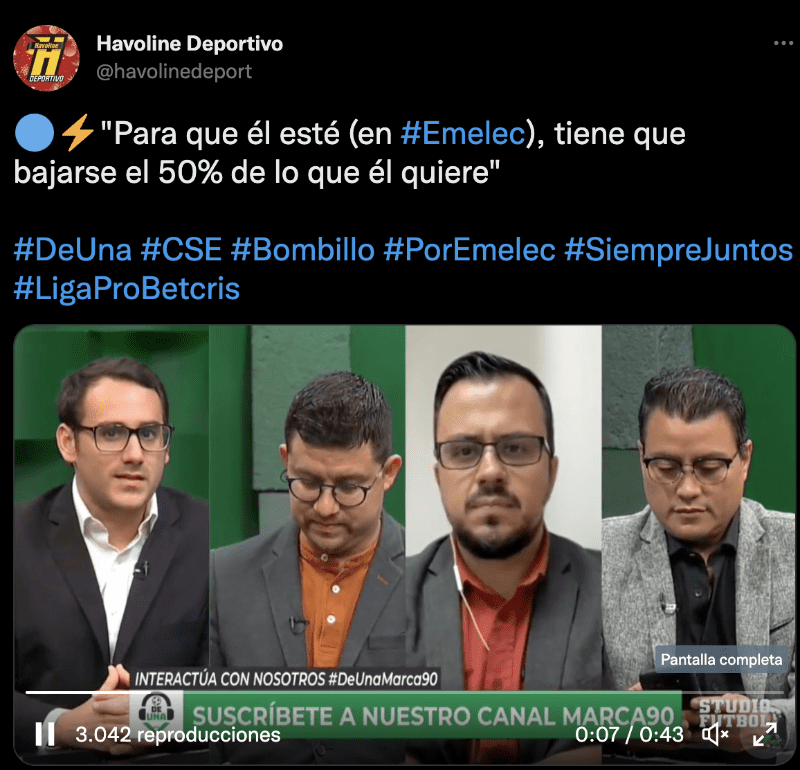Open the #PorEmelec hashtag
Image resolution: width=800 pixels, height=770 pixels.
469,250
